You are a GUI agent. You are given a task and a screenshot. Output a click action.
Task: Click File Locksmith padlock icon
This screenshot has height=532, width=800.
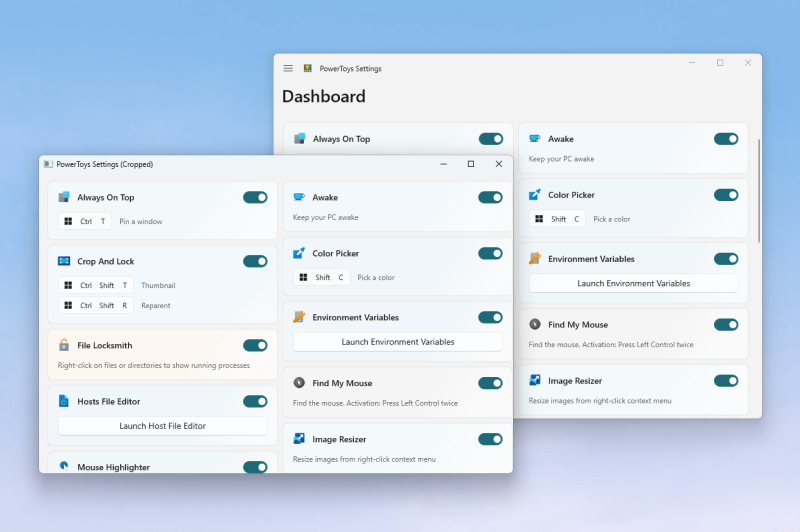point(64,345)
